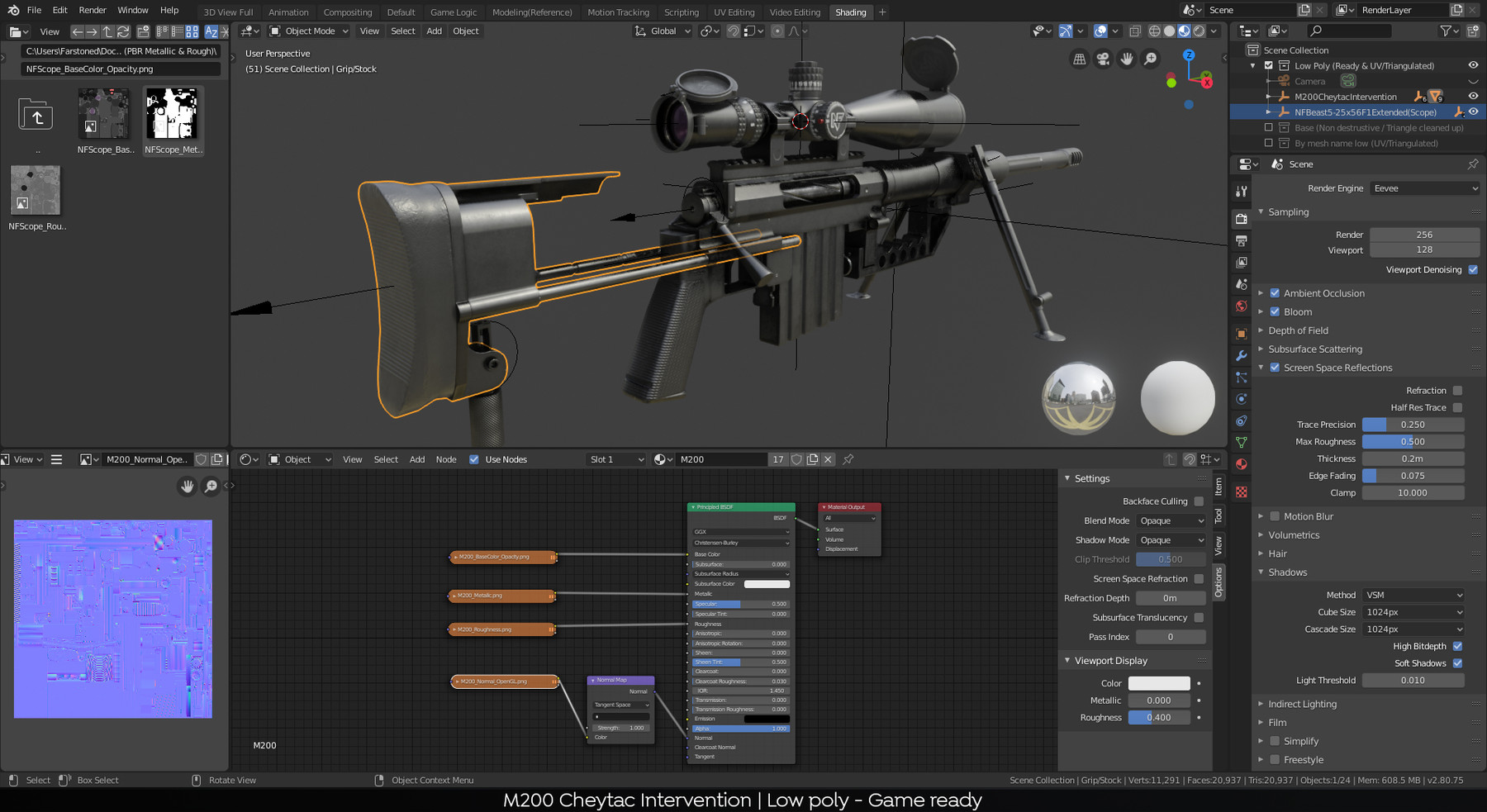Open the Particles properties tab icon

click(1241, 378)
